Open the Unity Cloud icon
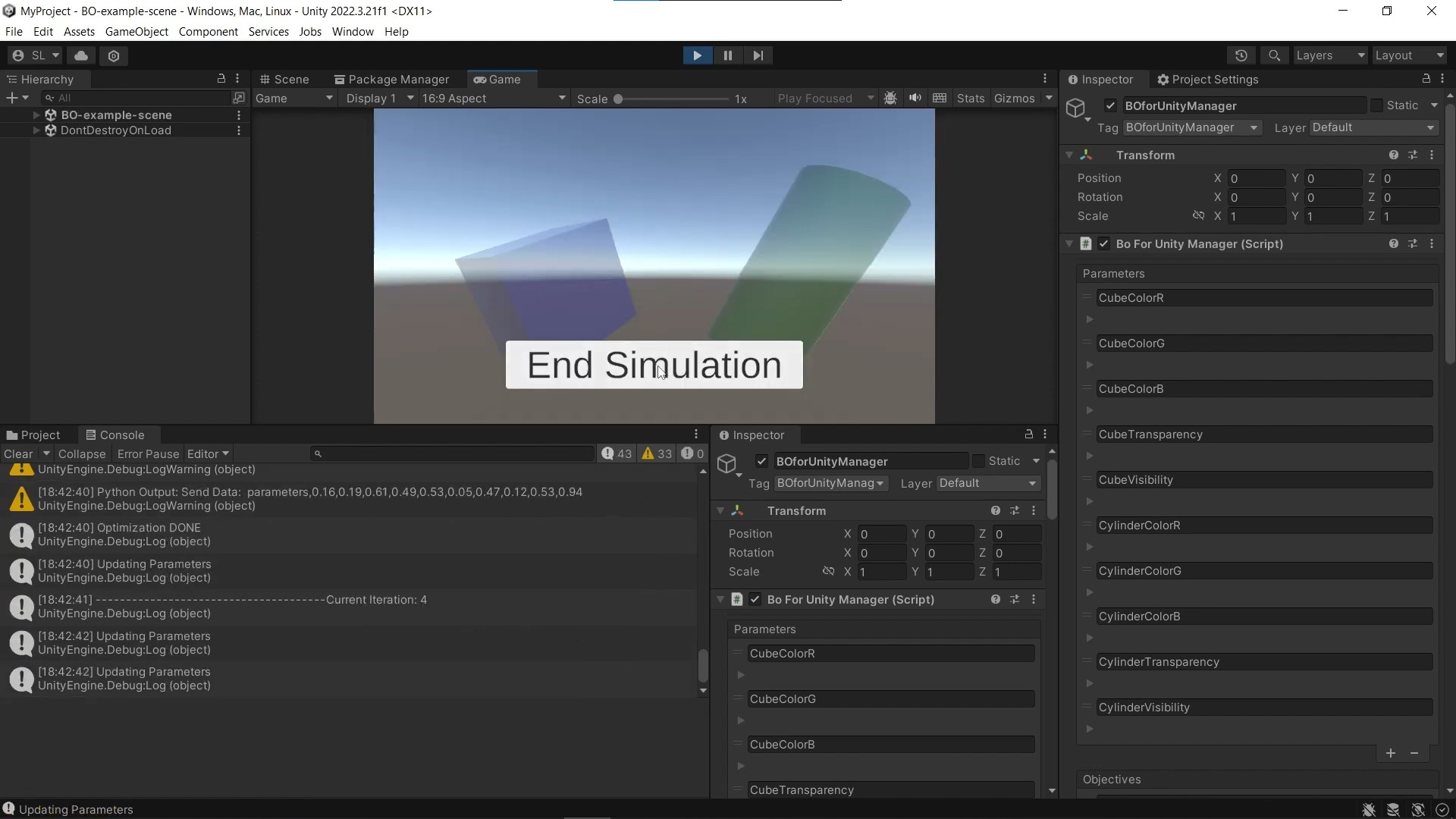The height and width of the screenshot is (819, 1456). (x=81, y=55)
